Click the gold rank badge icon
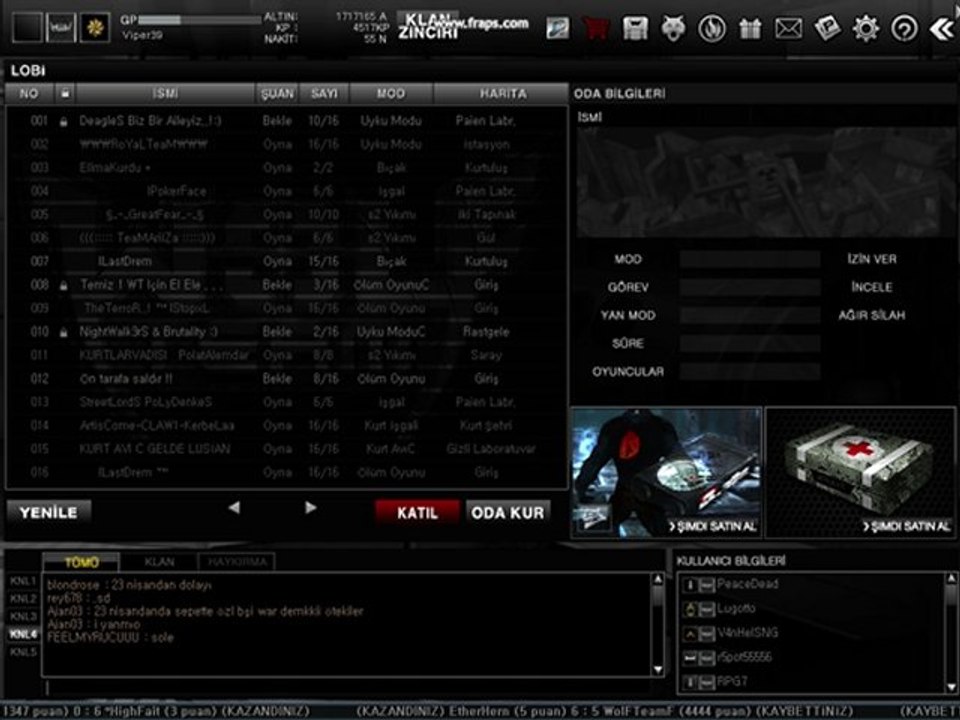Viewport: 960px width, 720px height. click(x=95, y=28)
